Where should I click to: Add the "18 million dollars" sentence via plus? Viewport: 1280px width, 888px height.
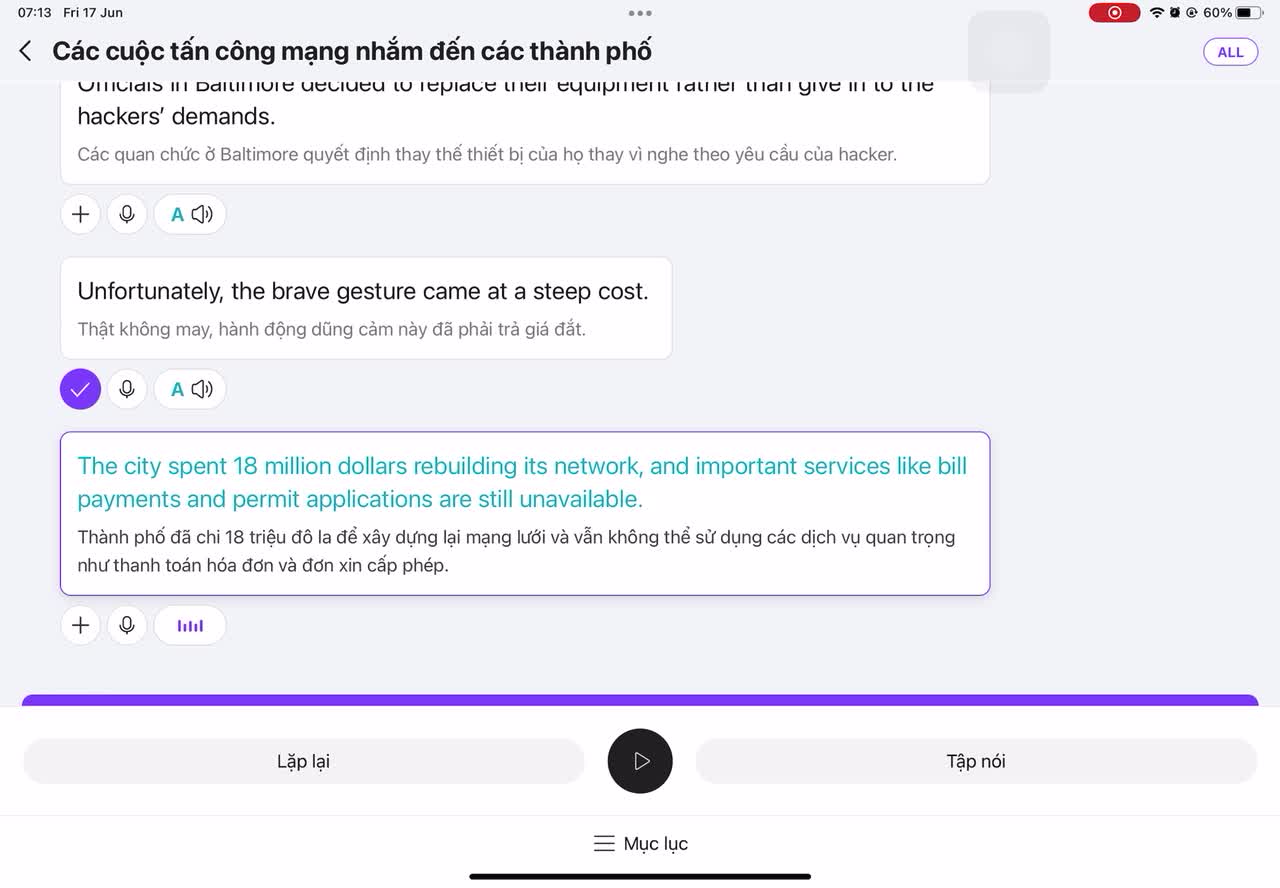(x=81, y=625)
